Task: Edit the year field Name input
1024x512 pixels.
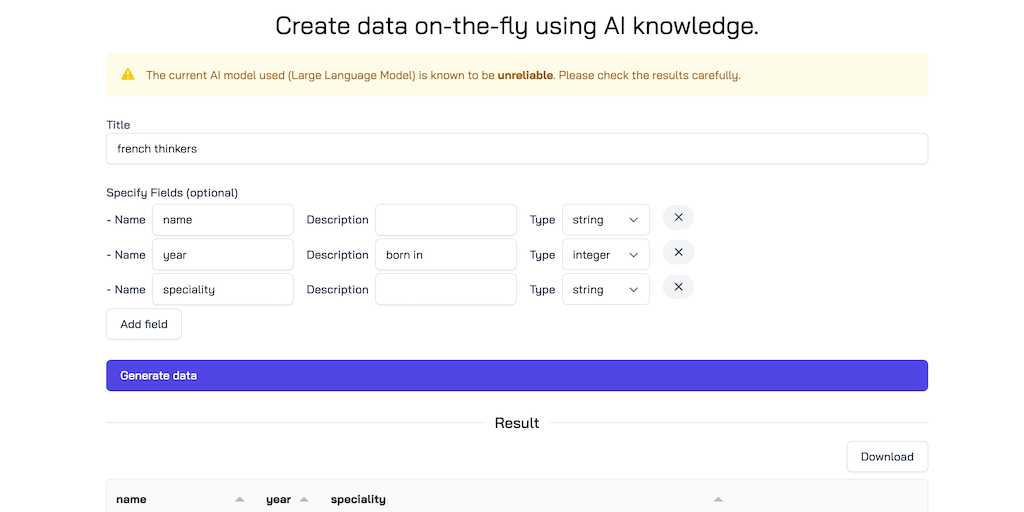Action: 223,255
